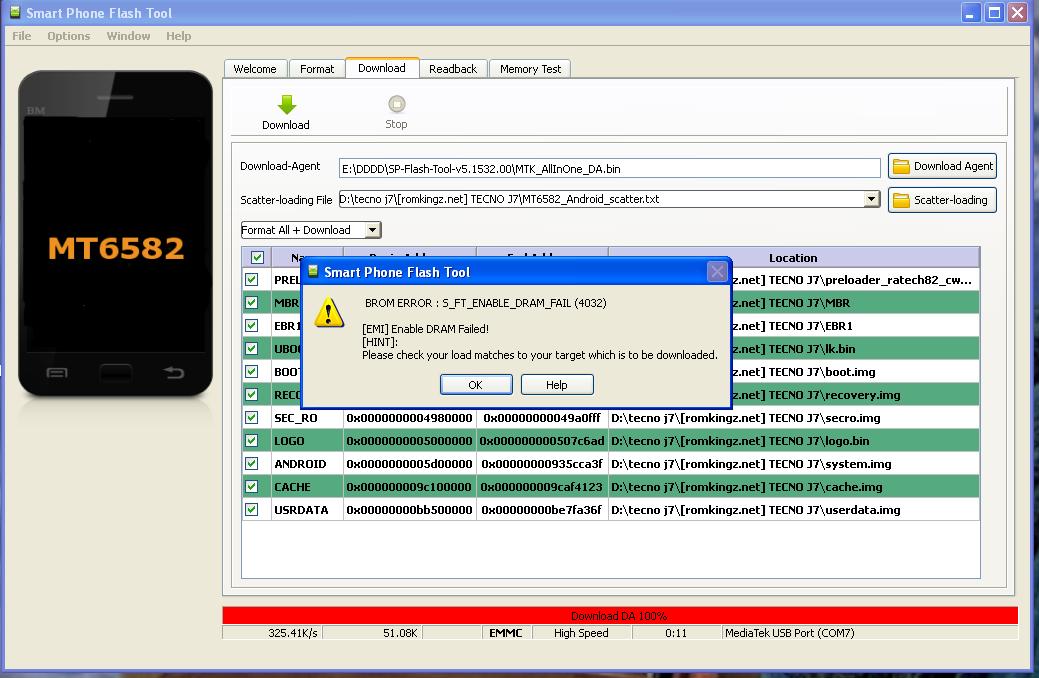Image resolution: width=1039 pixels, height=678 pixels.
Task: Click the Location column header
Action: pyautogui.click(x=793, y=258)
